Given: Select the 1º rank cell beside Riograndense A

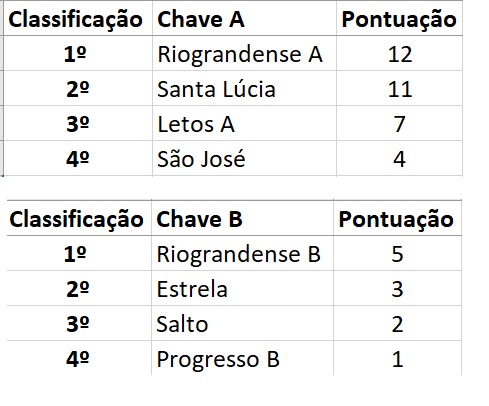Looking at the screenshot, I should pyautogui.click(x=78, y=53).
